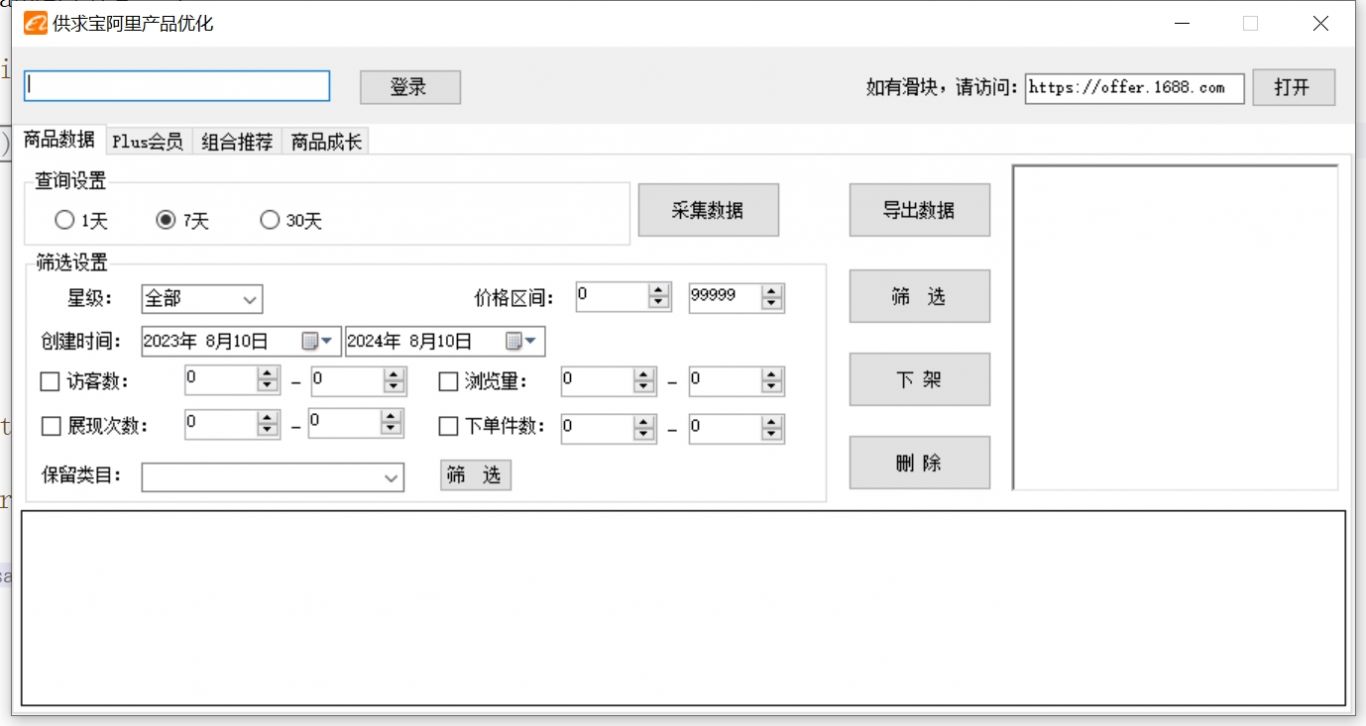Click the 价格区间 99999 spinner arrows
The height and width of the screenshot is (726, 1366).
(x=771, y=298)
